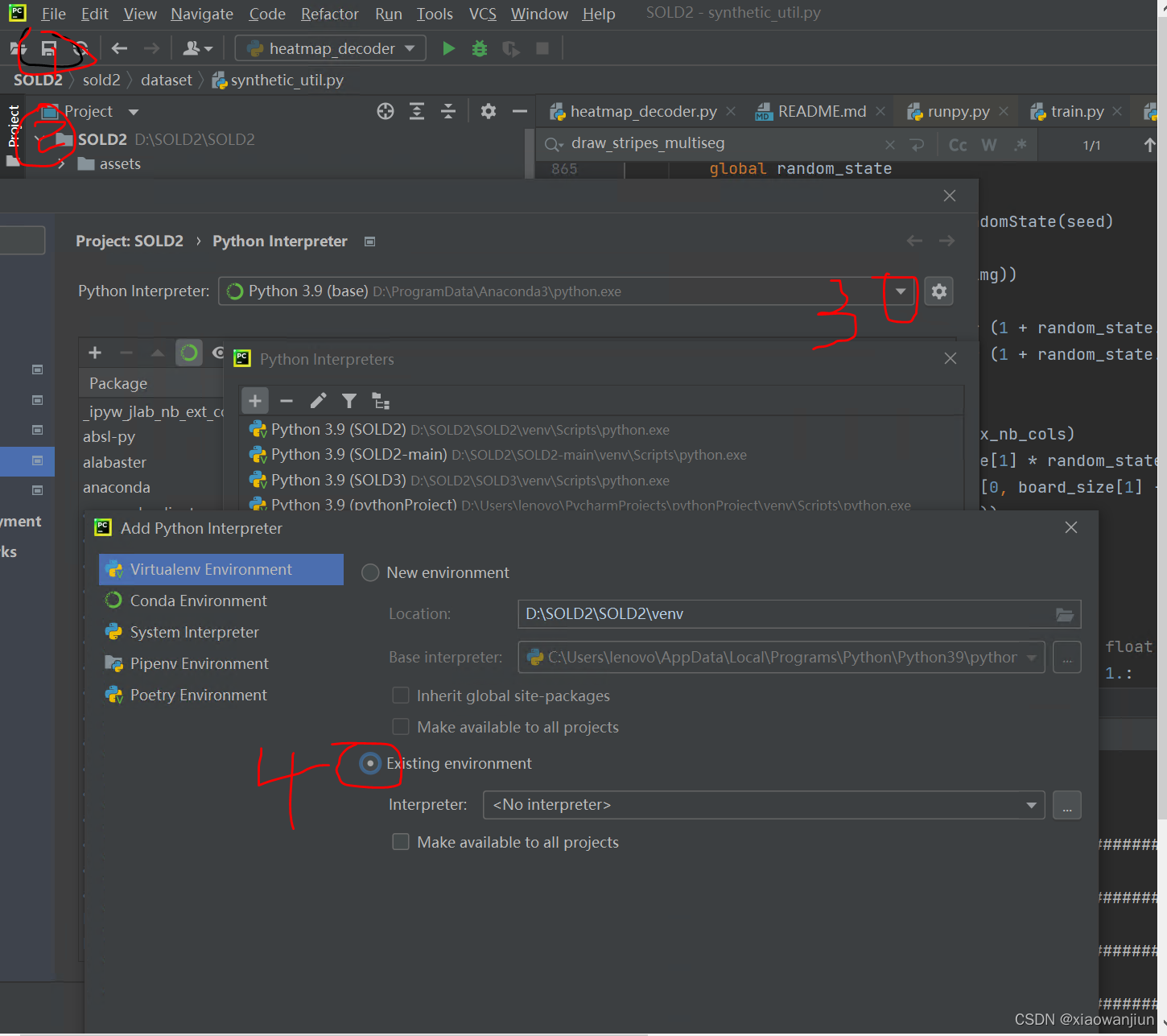
Task: Click Collapse All icon in Project panel
Action: pos(448,112)
